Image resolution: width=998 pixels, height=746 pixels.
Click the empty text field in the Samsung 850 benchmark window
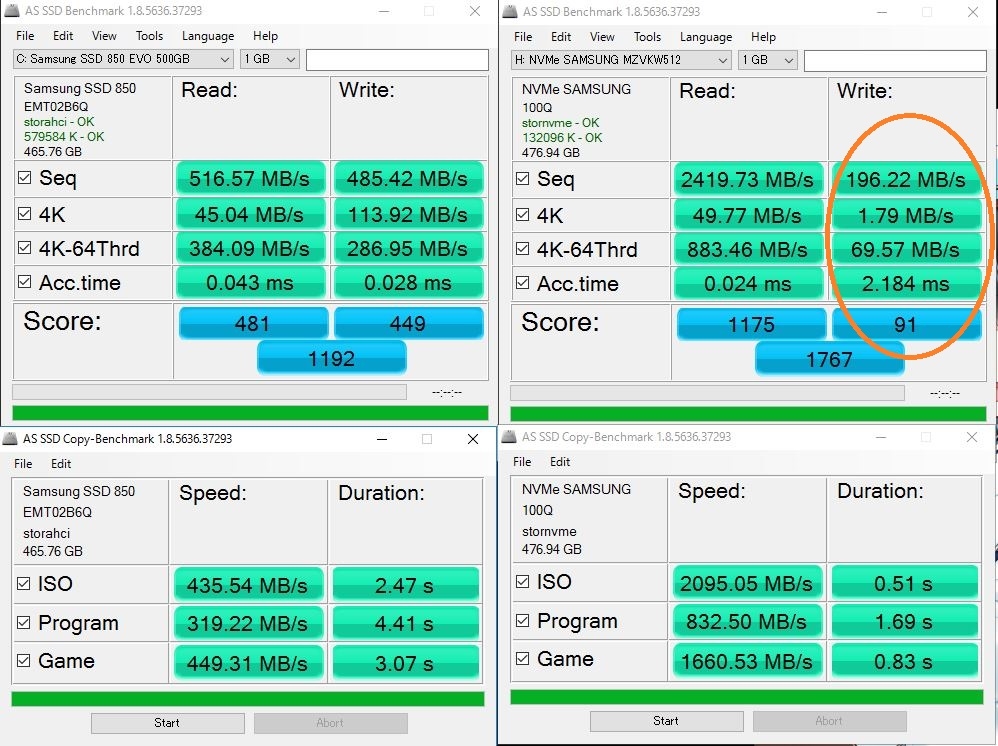point(397,60)
